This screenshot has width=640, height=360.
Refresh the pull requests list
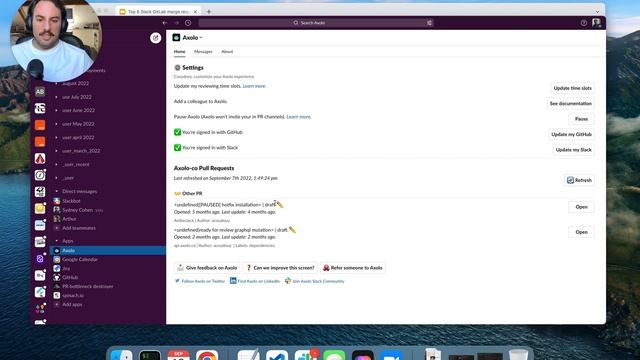[x=579, y=180]
